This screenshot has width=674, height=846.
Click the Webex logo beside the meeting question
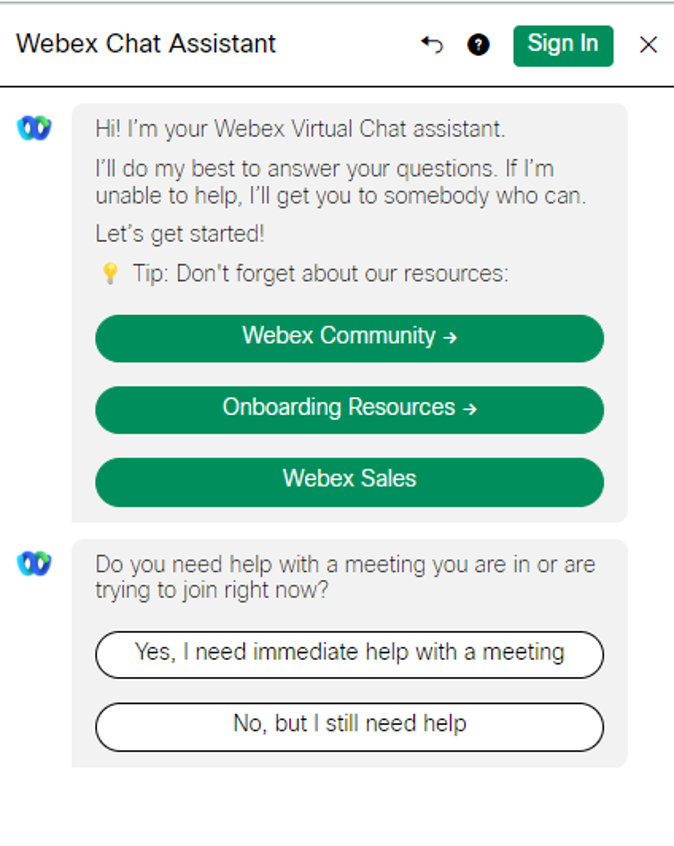point(34,564)
